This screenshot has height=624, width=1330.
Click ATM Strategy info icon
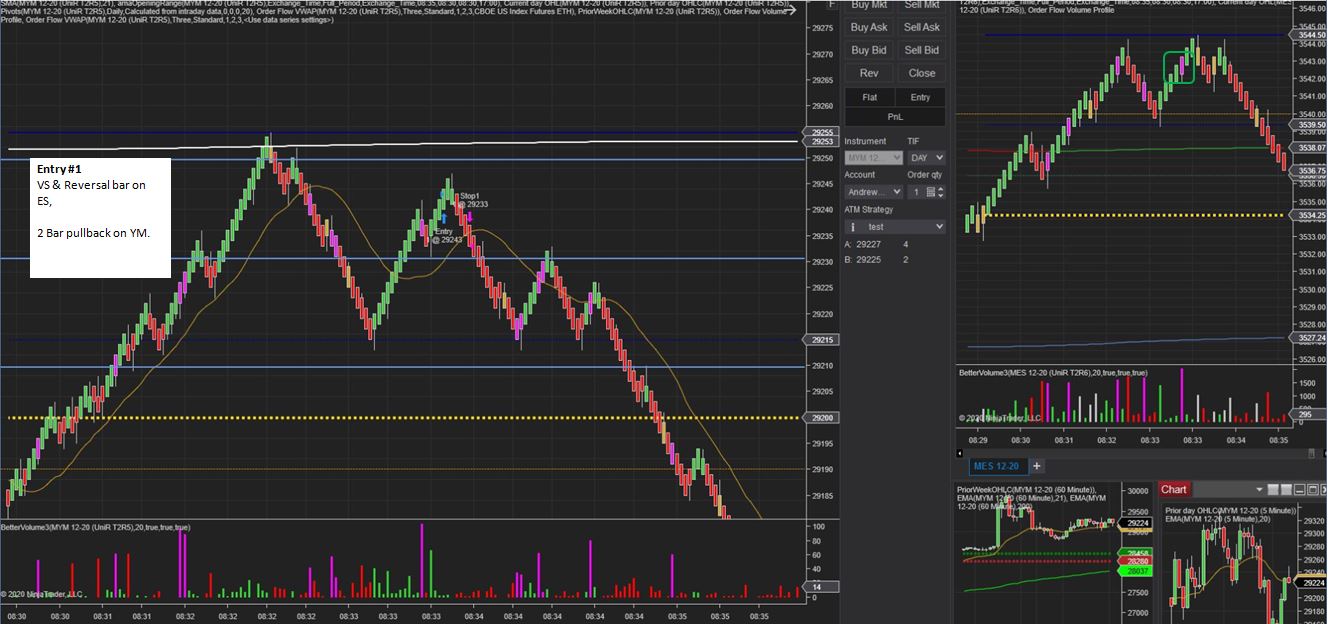[853, 227]
